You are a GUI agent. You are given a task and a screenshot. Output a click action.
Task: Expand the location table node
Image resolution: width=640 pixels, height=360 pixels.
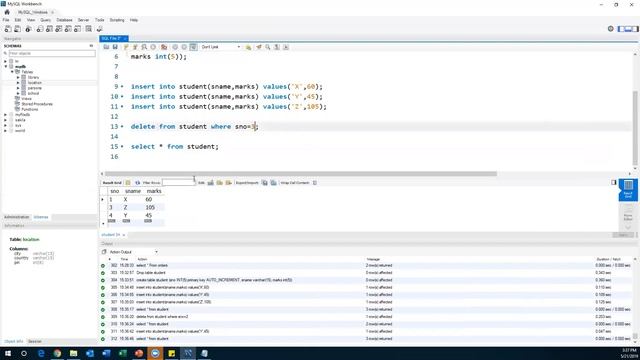pyautogui.click(x=18, y=82)
